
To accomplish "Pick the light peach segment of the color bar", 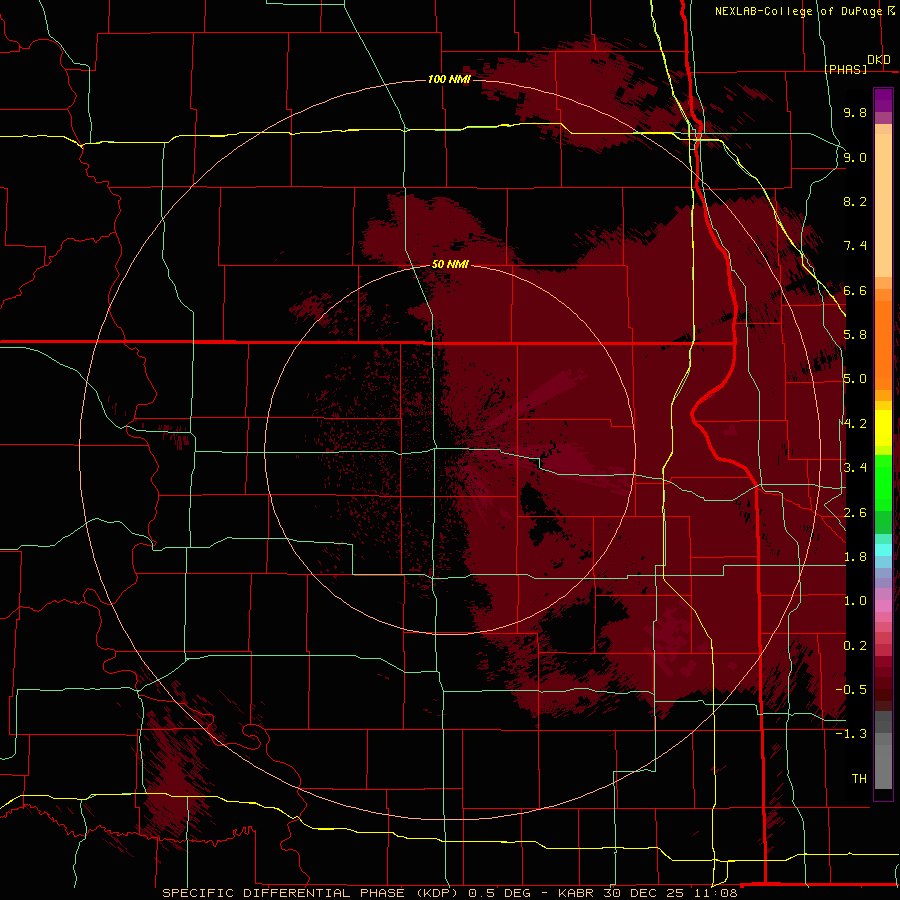I will click(x=883, y=207).
